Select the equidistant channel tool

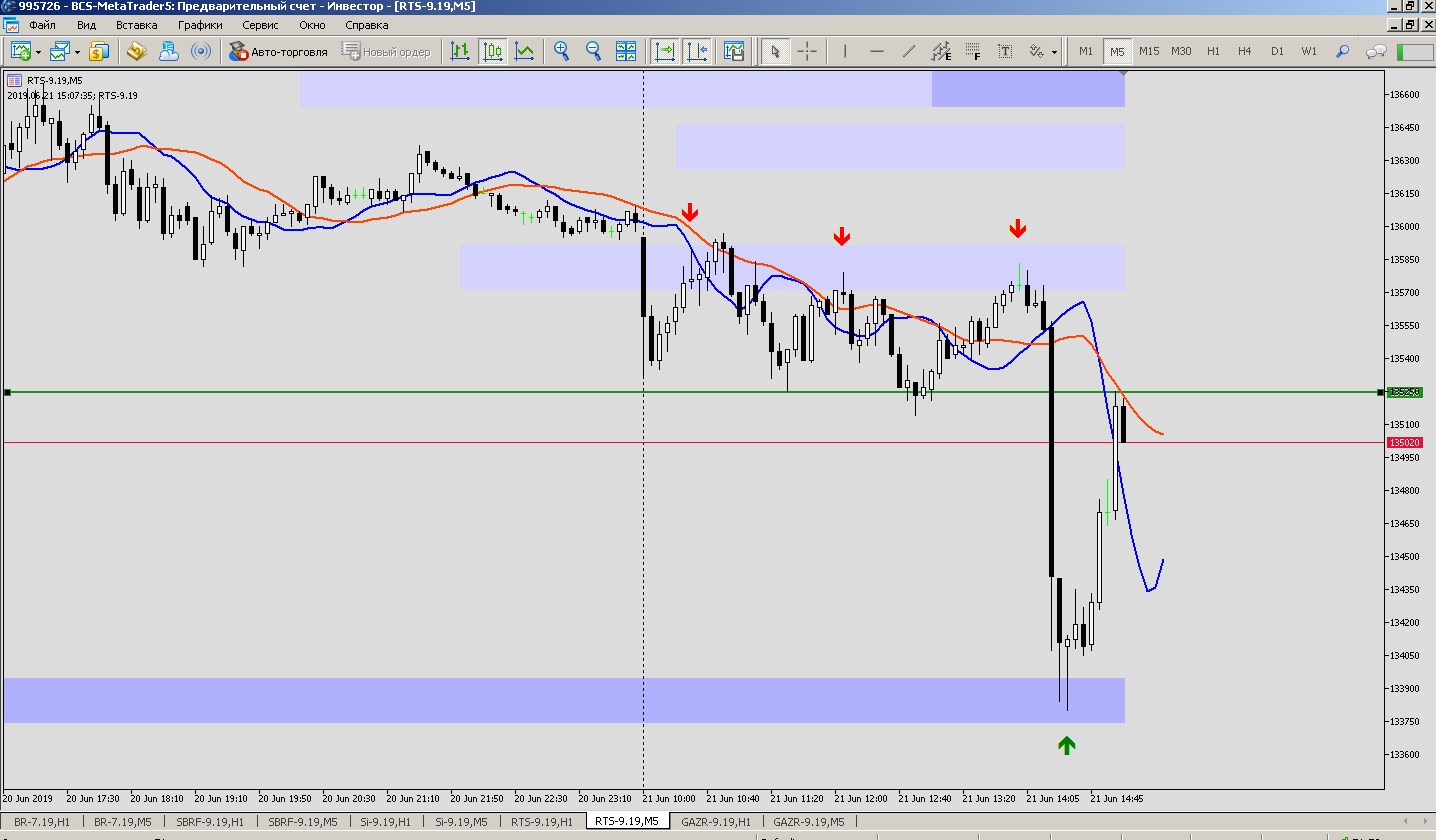coord(941,51)
